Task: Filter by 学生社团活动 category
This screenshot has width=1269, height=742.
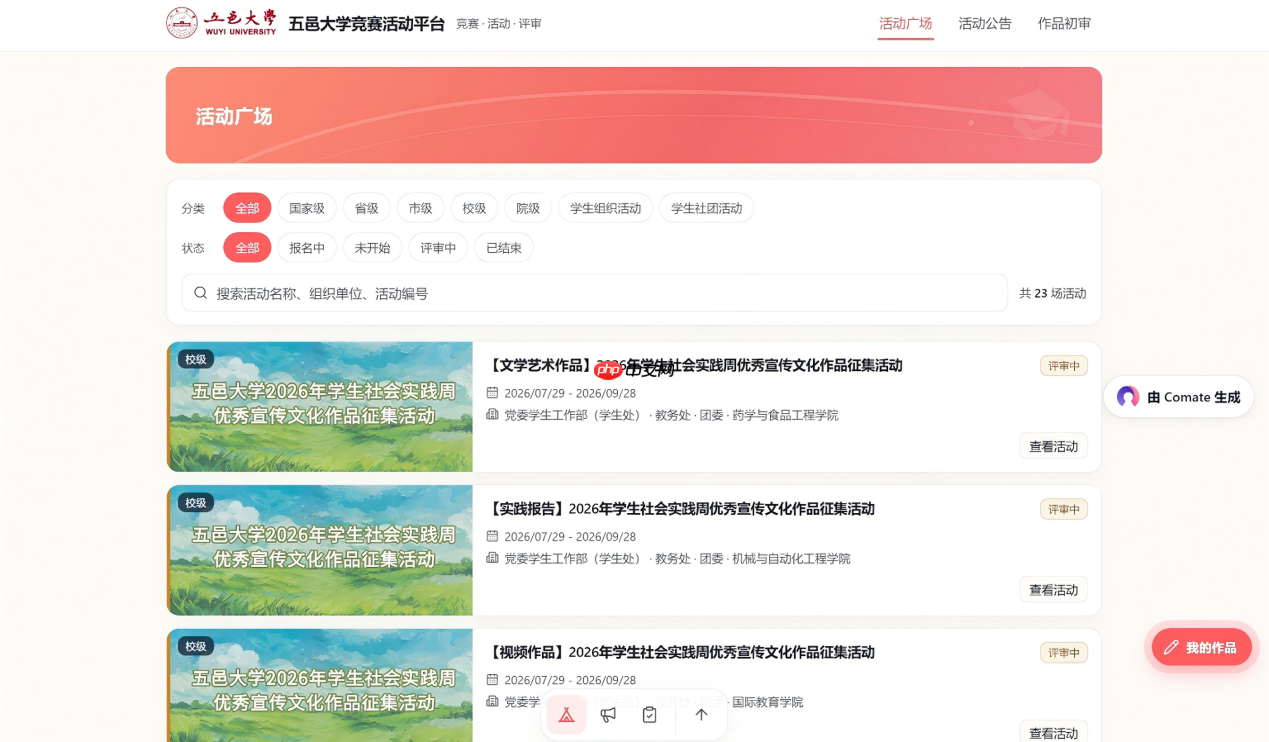Action: (707, 208)
